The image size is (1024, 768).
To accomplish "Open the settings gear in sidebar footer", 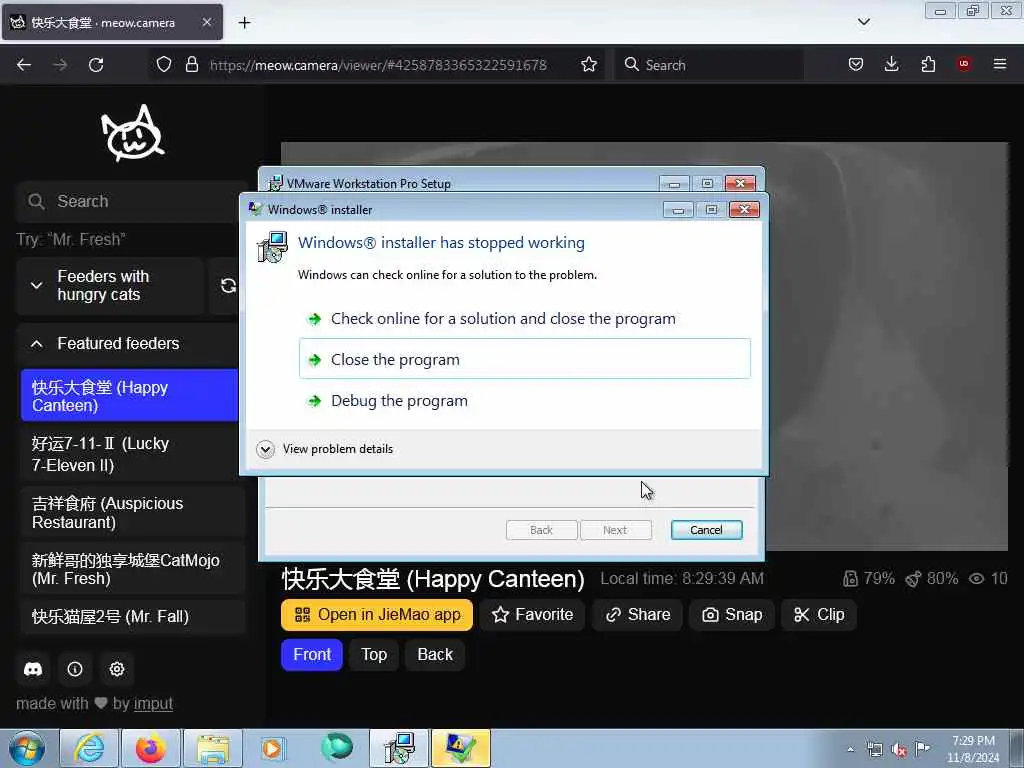I will pos(117,669).
